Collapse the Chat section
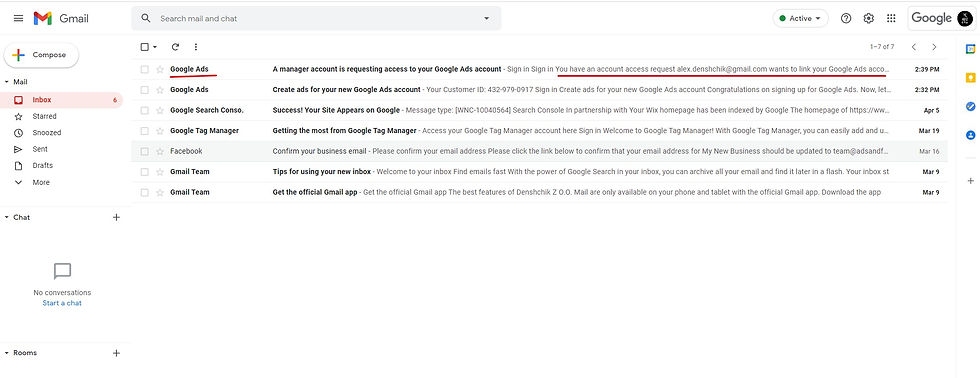 click(x=6, y=217)
